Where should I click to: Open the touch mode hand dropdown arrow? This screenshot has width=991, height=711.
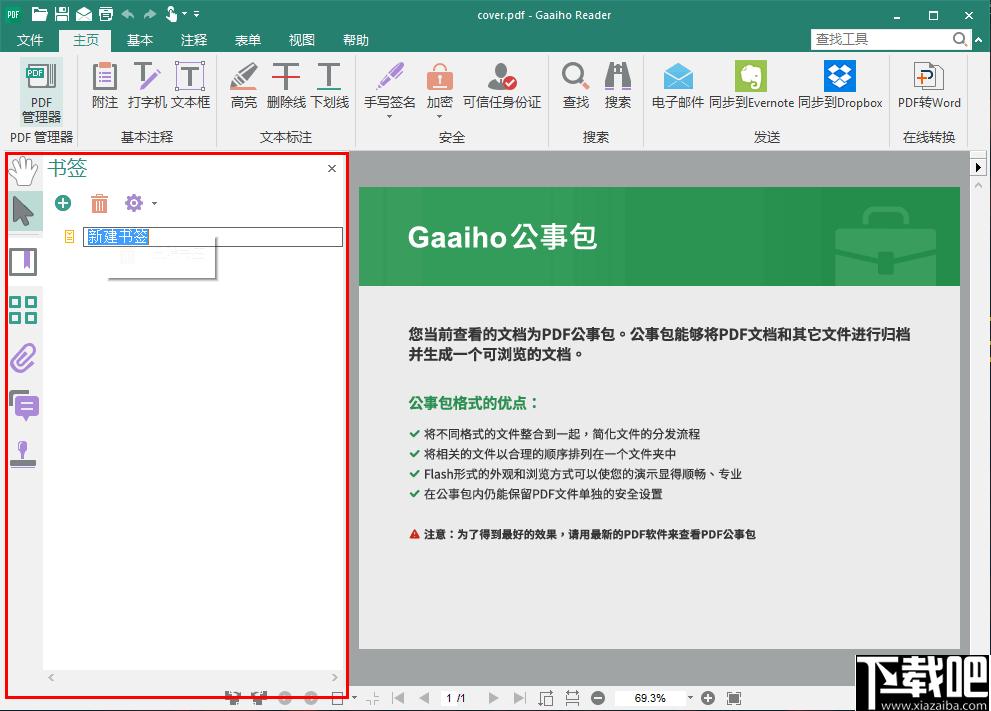click(x=185, y=14)
